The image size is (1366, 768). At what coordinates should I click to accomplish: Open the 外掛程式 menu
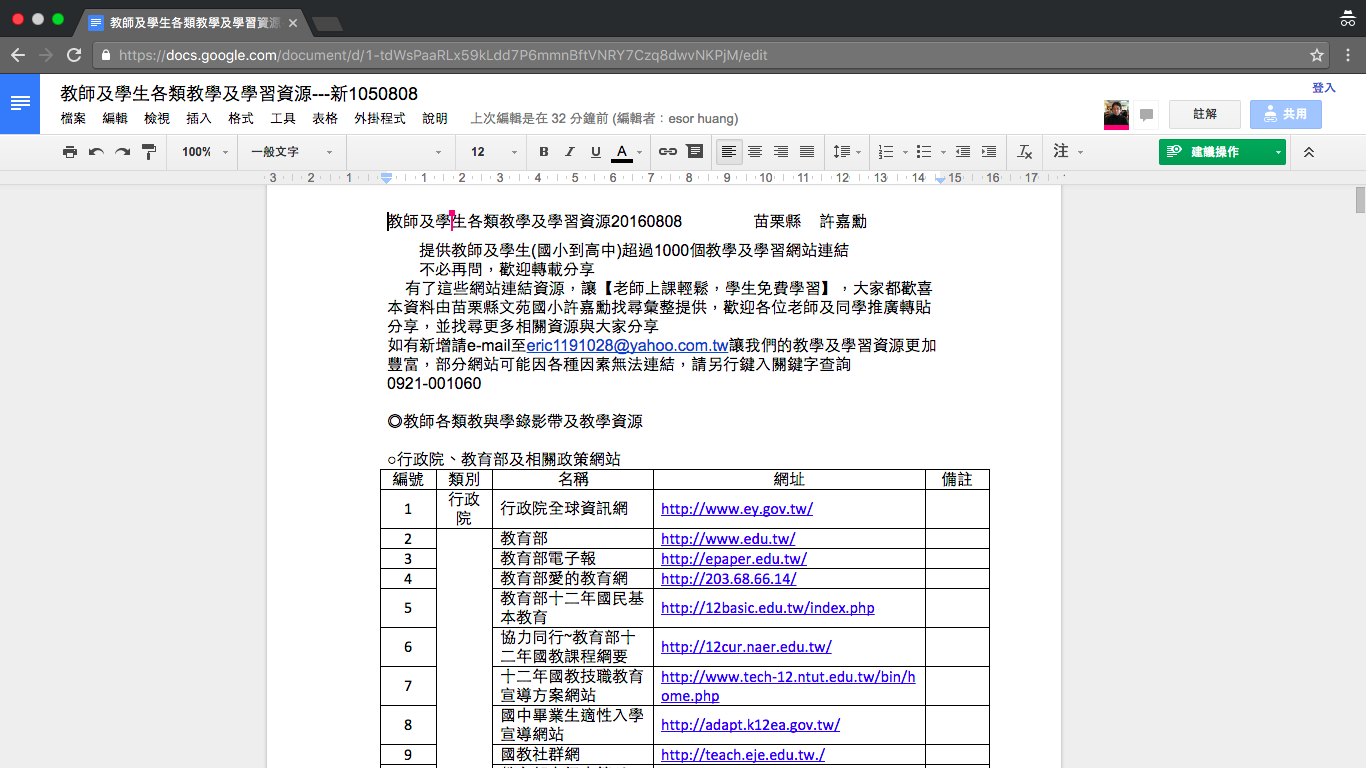(x=380, y=118)
